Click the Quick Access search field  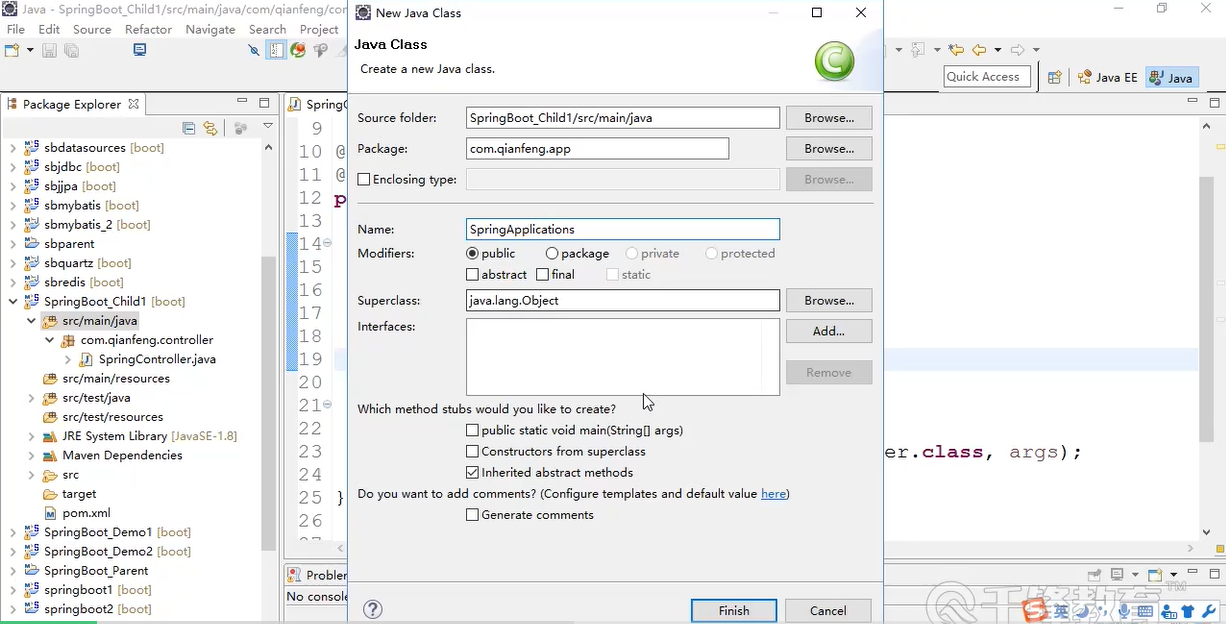[x=986, y=77]
